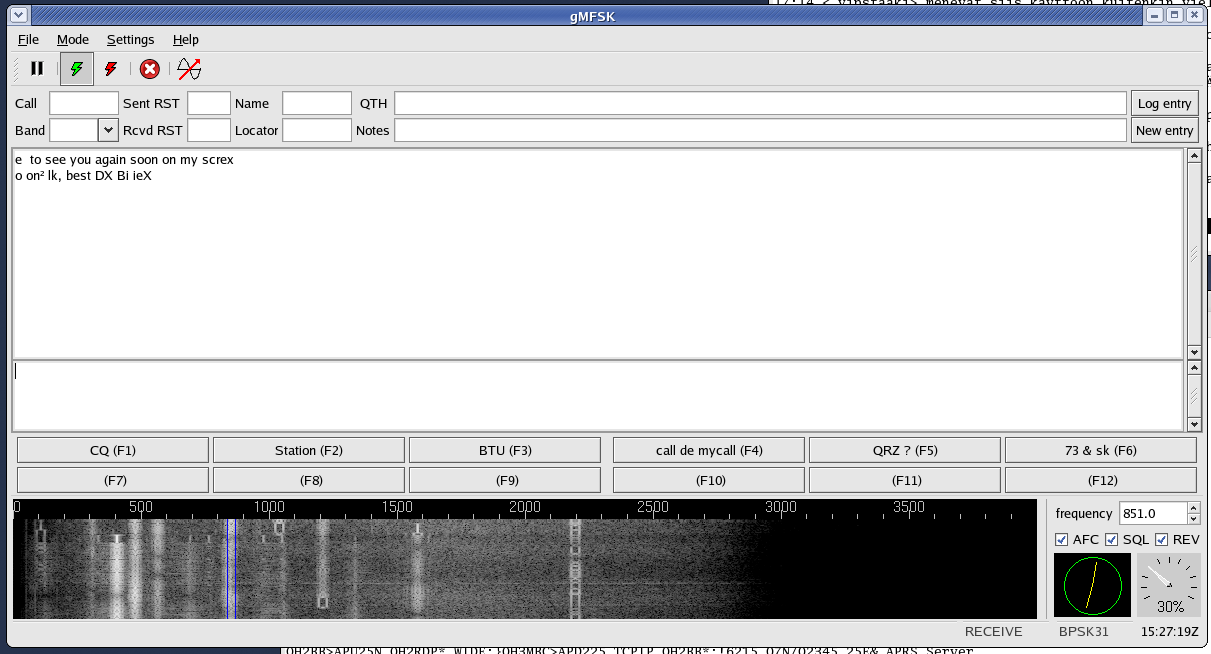The width and height of the screenshot is (1211, 654).
Task: Click transmit text scrollbar down arrow
Action: pos(1193,425)
